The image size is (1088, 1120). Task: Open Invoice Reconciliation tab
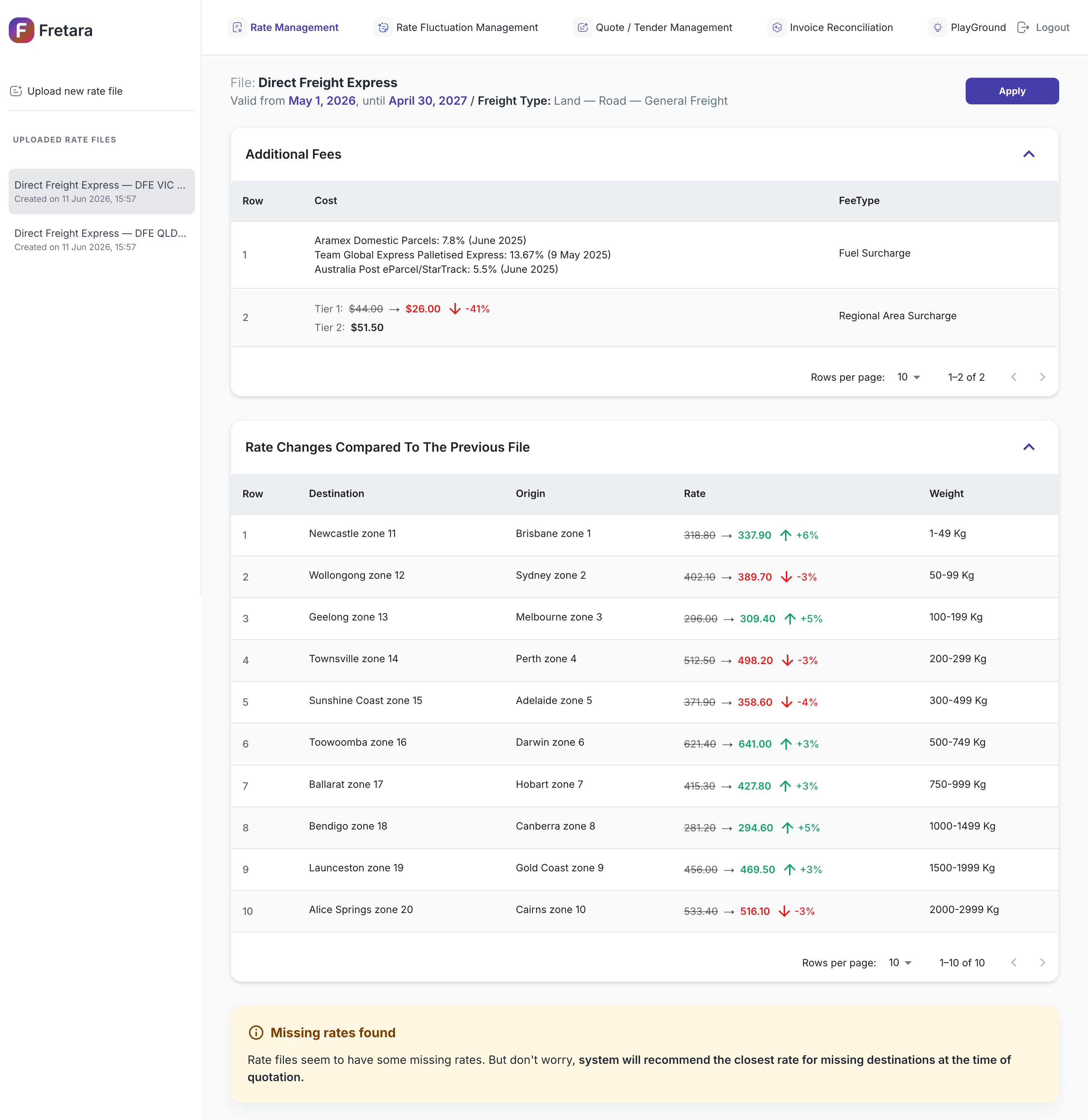pos(831,27)
